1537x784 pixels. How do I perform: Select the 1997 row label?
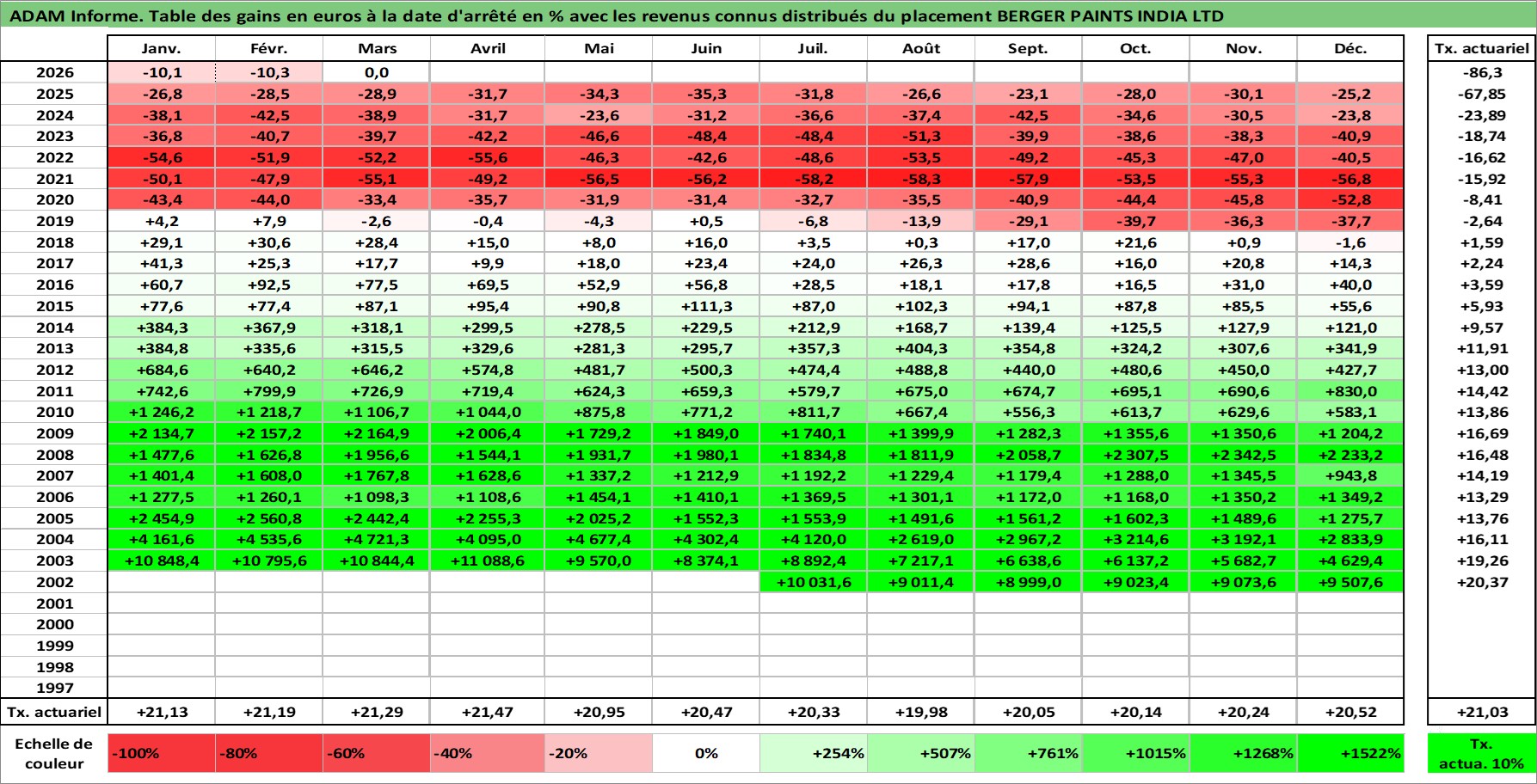pyautogui.click(x=54, y=688)
